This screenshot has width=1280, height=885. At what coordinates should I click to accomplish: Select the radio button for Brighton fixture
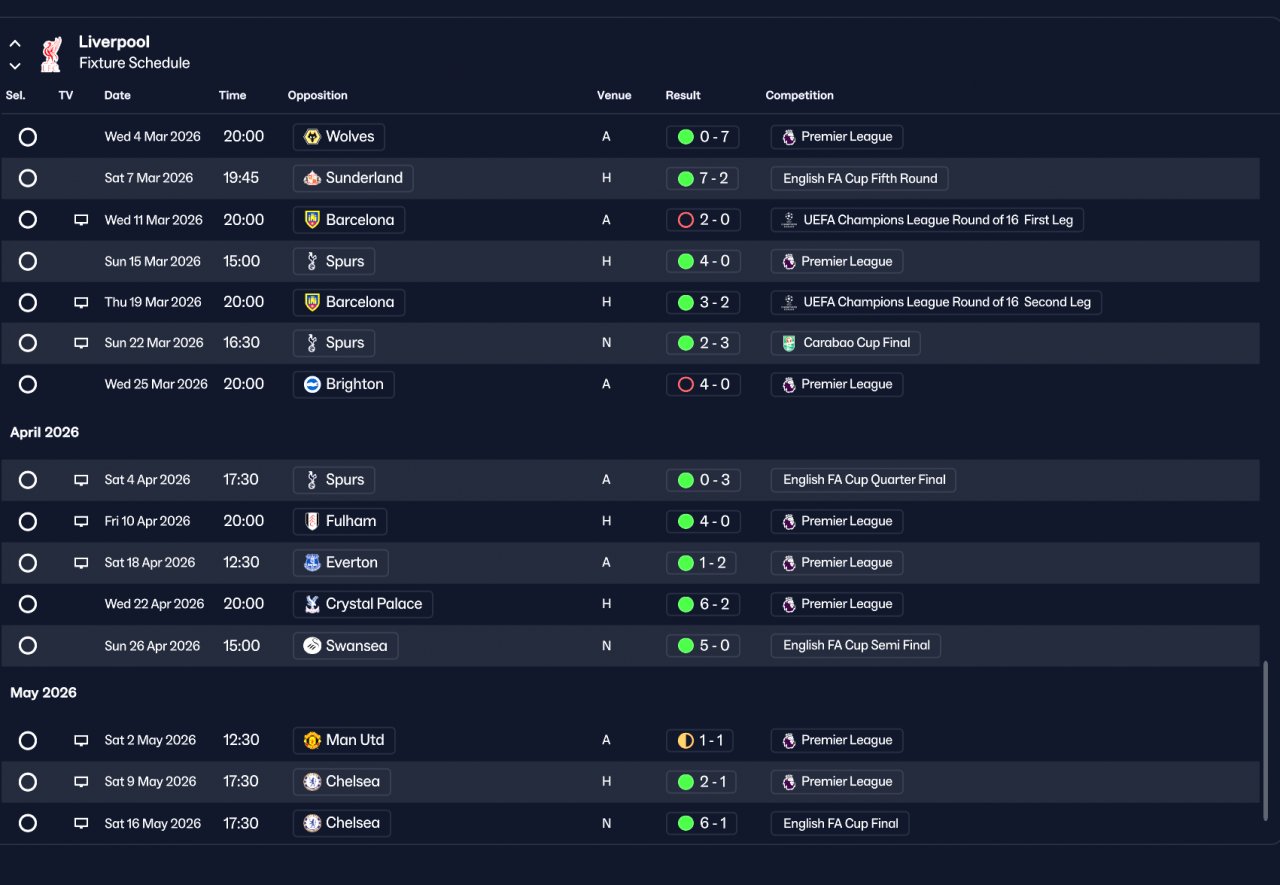coord(28,384)
